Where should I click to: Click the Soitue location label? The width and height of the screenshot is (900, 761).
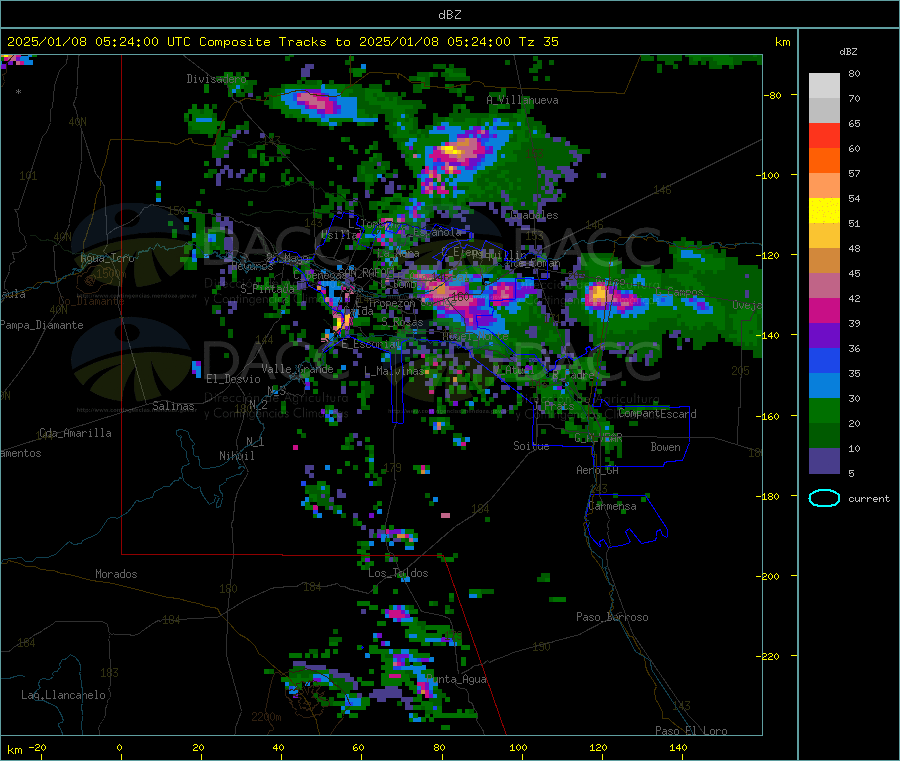coord(531,446)
